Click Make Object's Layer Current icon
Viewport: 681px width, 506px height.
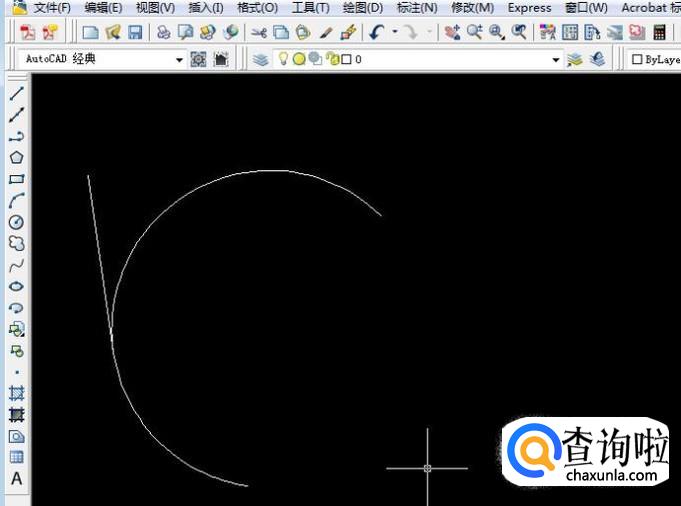(x=575, y=59)
